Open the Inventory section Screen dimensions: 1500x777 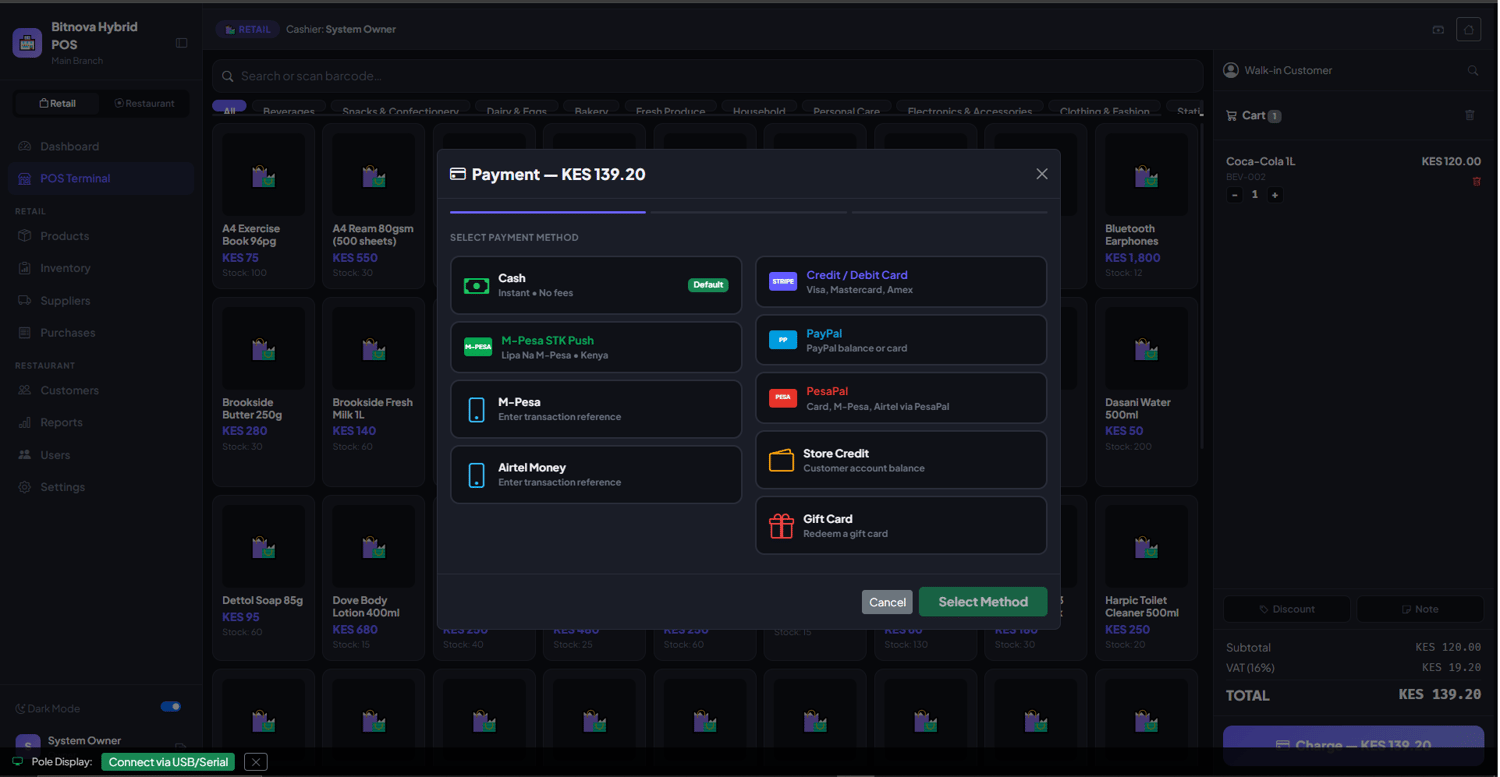[x=100, y=268]
